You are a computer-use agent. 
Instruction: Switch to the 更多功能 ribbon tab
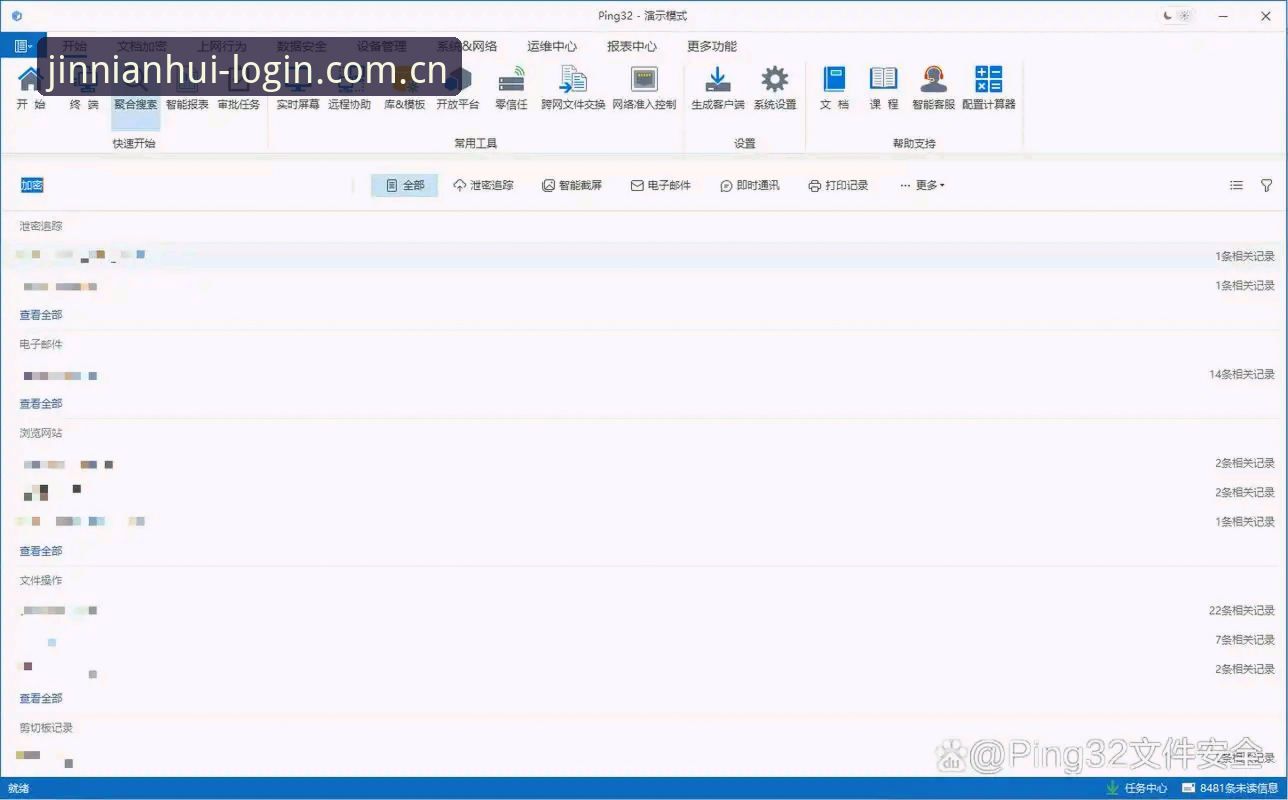[712, 46]
